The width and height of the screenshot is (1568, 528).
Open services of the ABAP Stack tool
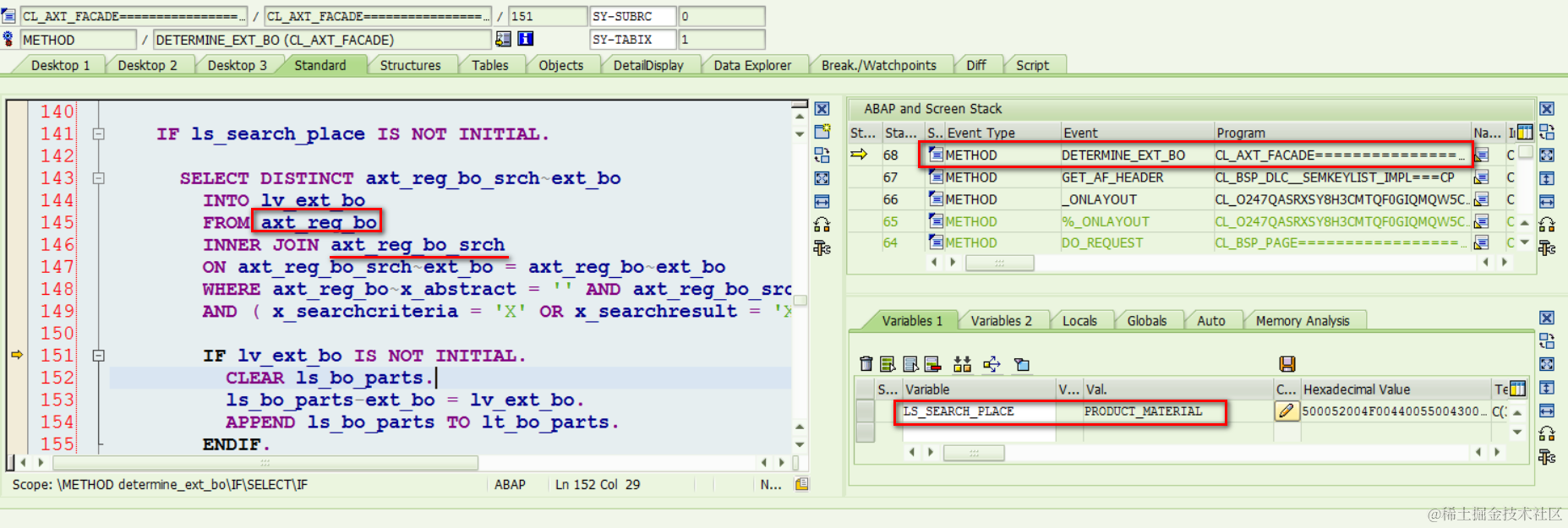(x=1547, y=225)
